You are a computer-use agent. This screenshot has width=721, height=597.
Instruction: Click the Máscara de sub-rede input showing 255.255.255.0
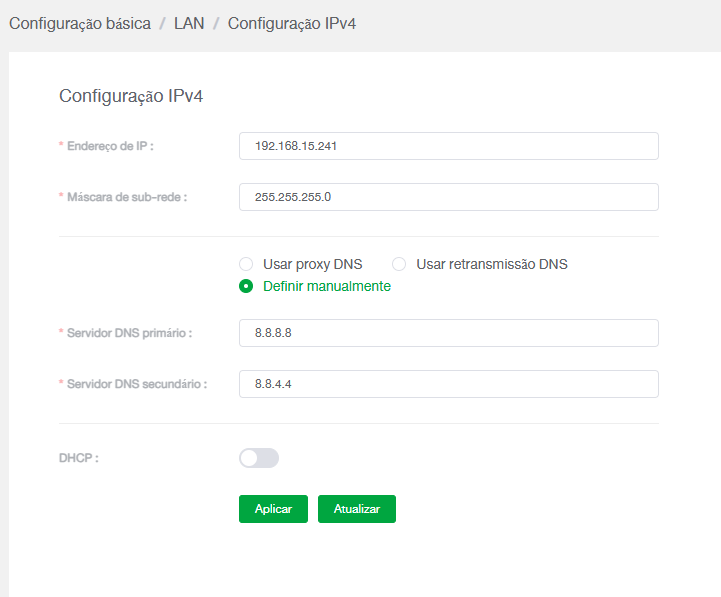coord(449,197)
